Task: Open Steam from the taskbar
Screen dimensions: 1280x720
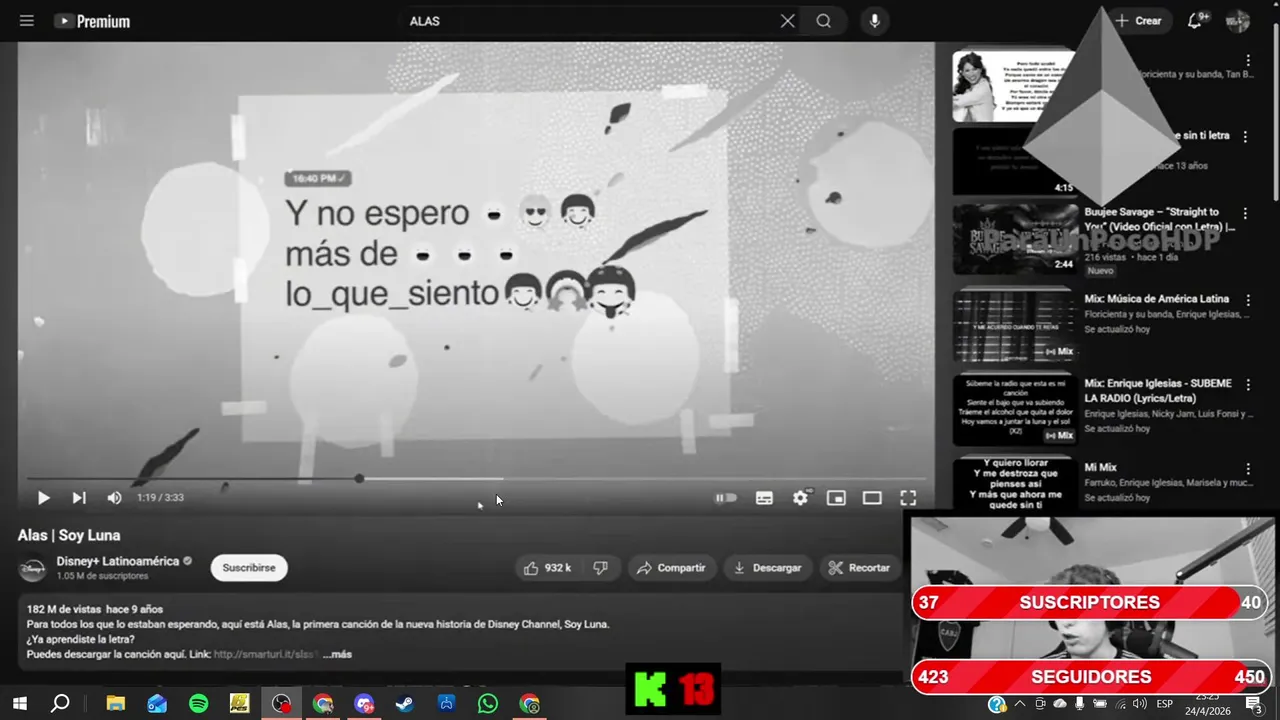Action: point(404,704)
